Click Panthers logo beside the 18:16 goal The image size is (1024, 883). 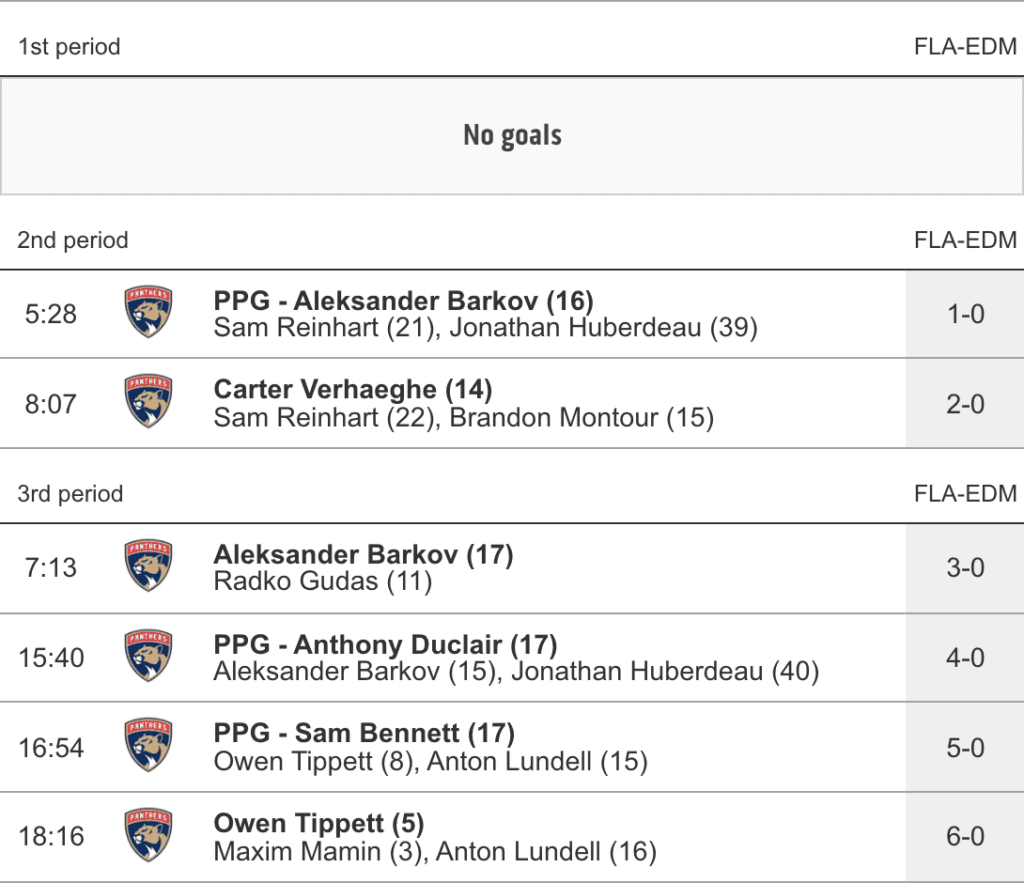coord(148,836)
